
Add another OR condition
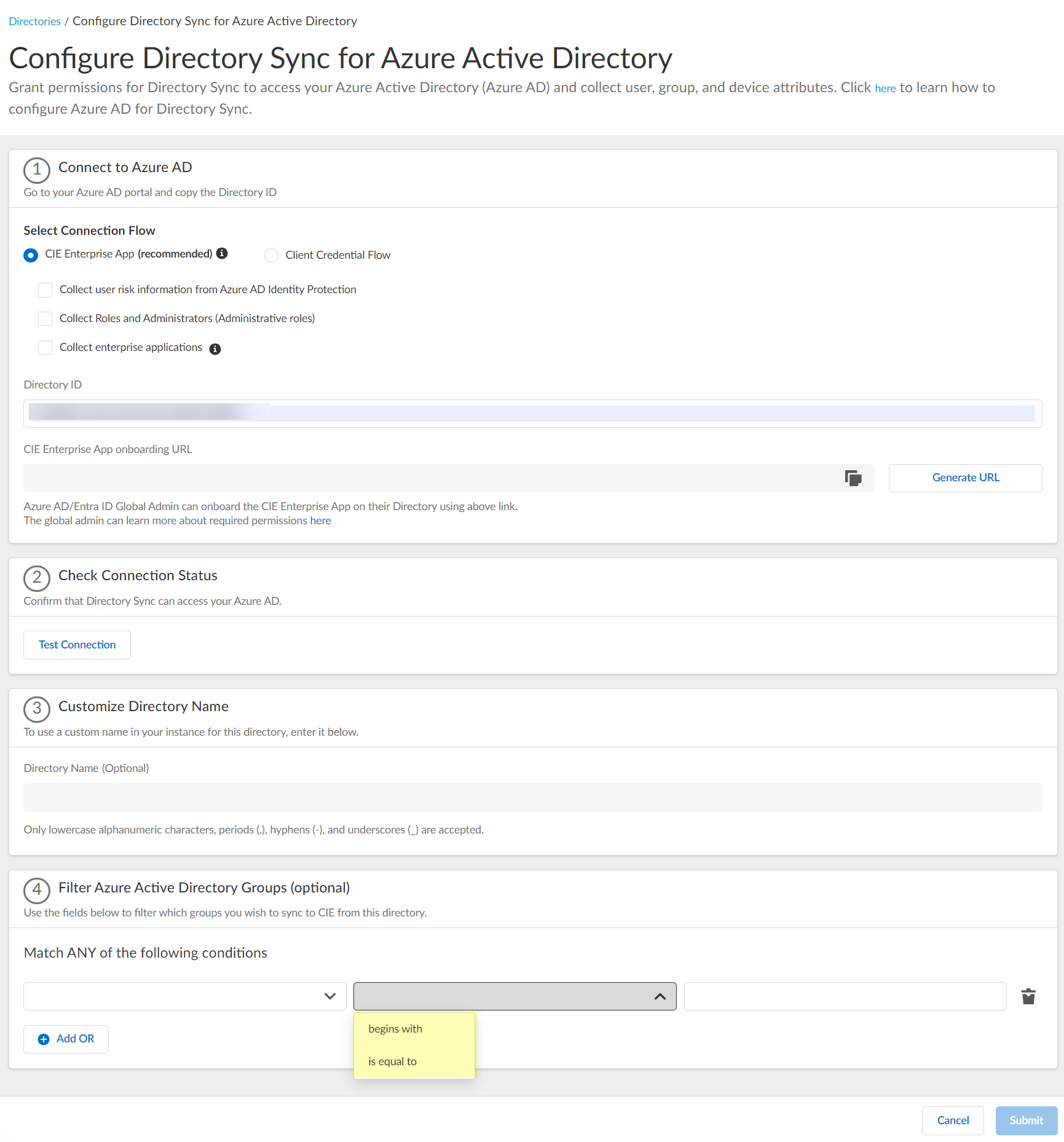(66, 1039)
